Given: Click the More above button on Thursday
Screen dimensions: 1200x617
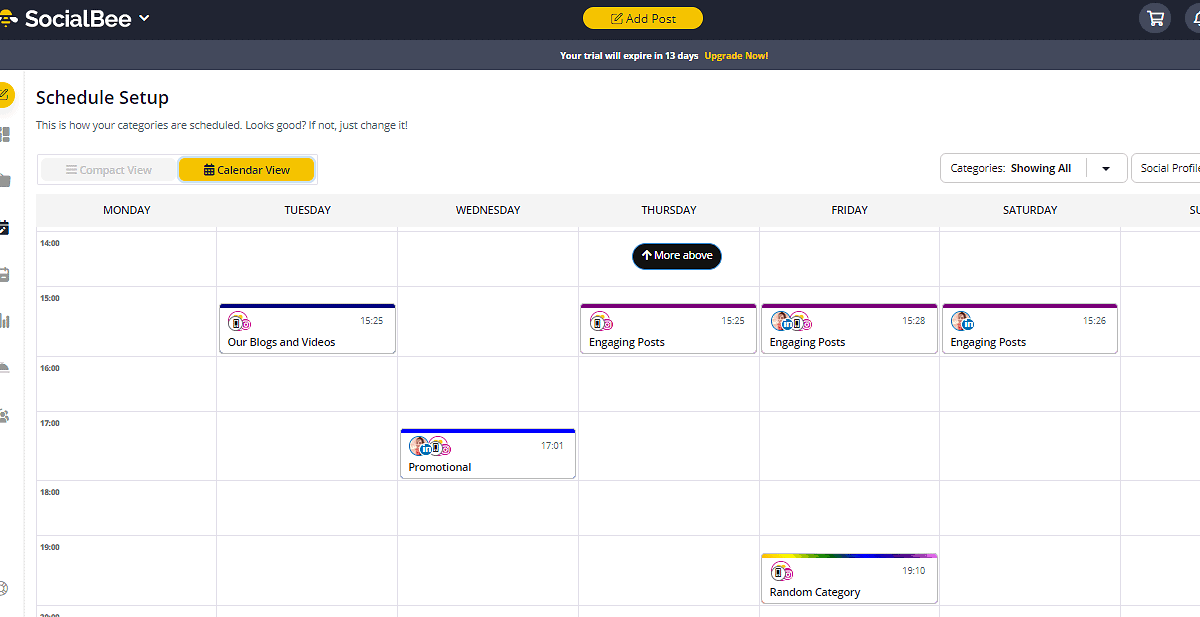Looking at the screenshot, I should click(x=676, y=256).
